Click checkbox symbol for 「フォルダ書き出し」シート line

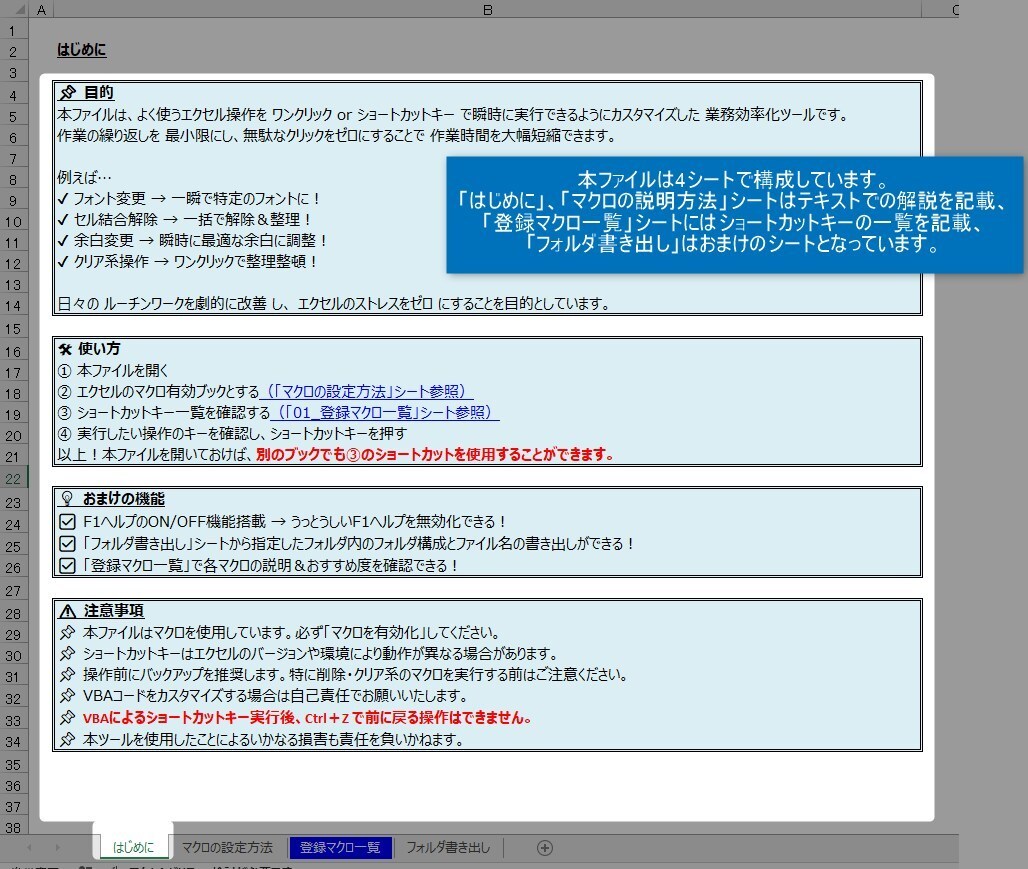point(67,543)
